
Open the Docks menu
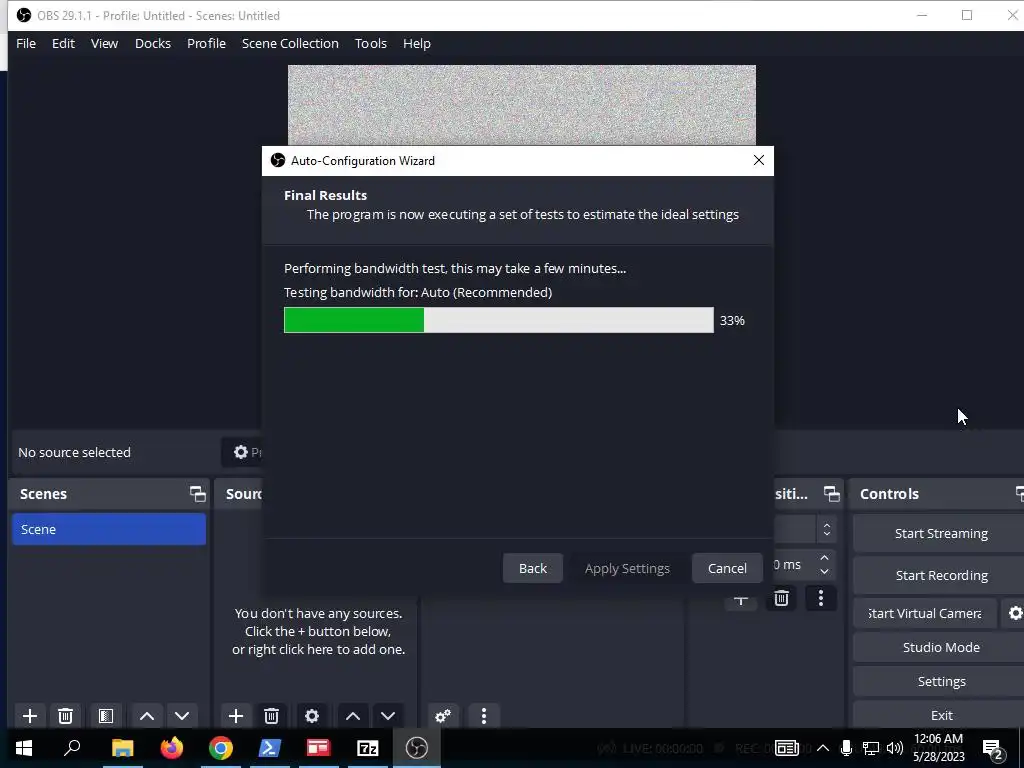153,43
